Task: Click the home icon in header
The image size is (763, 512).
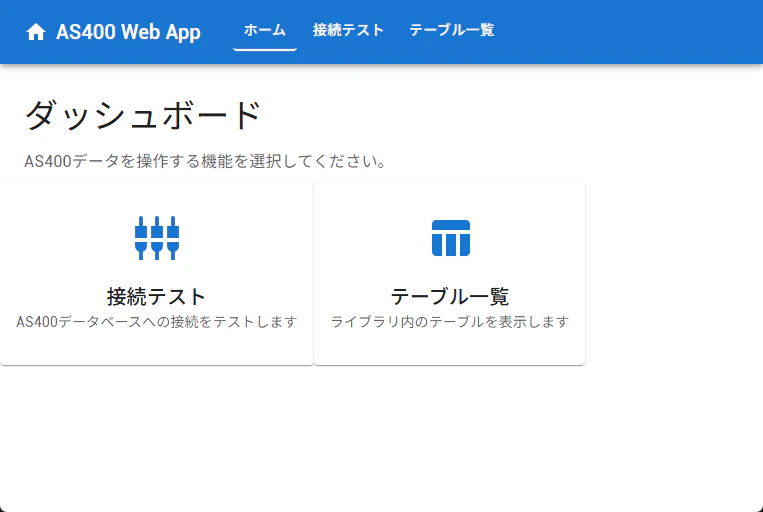Action: coord(36,32)
